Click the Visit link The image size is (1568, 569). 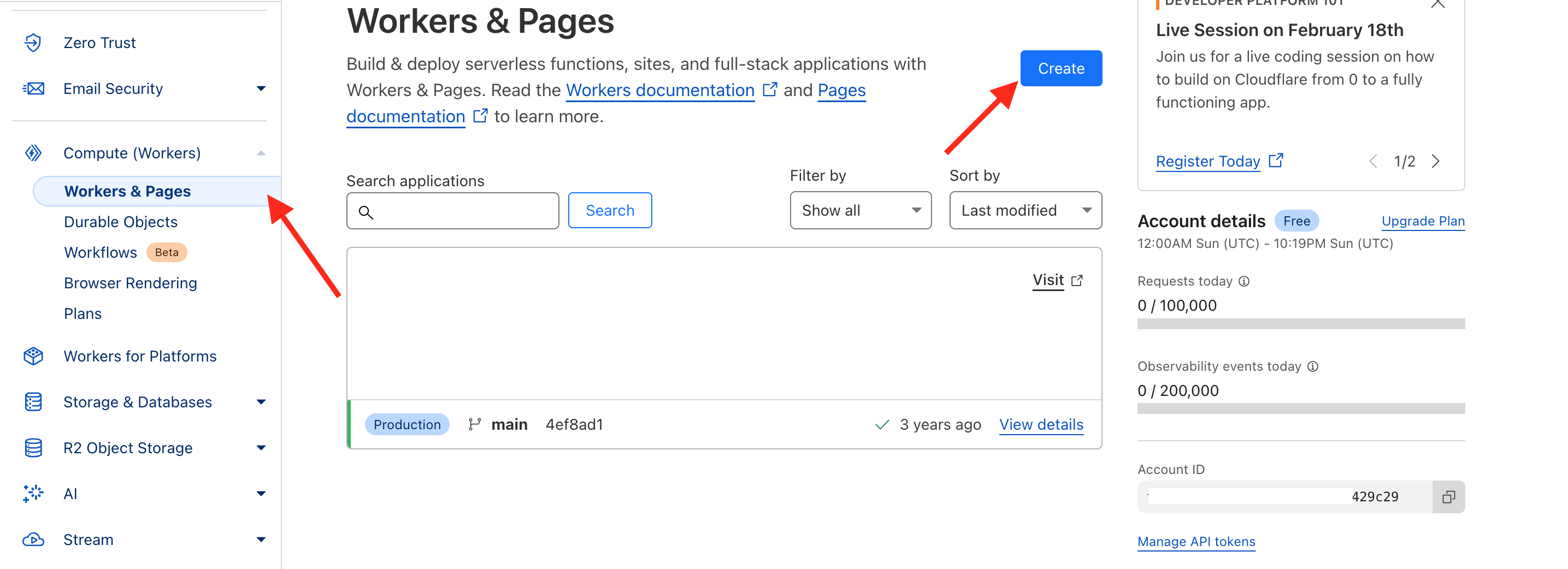click(1047, 280)
